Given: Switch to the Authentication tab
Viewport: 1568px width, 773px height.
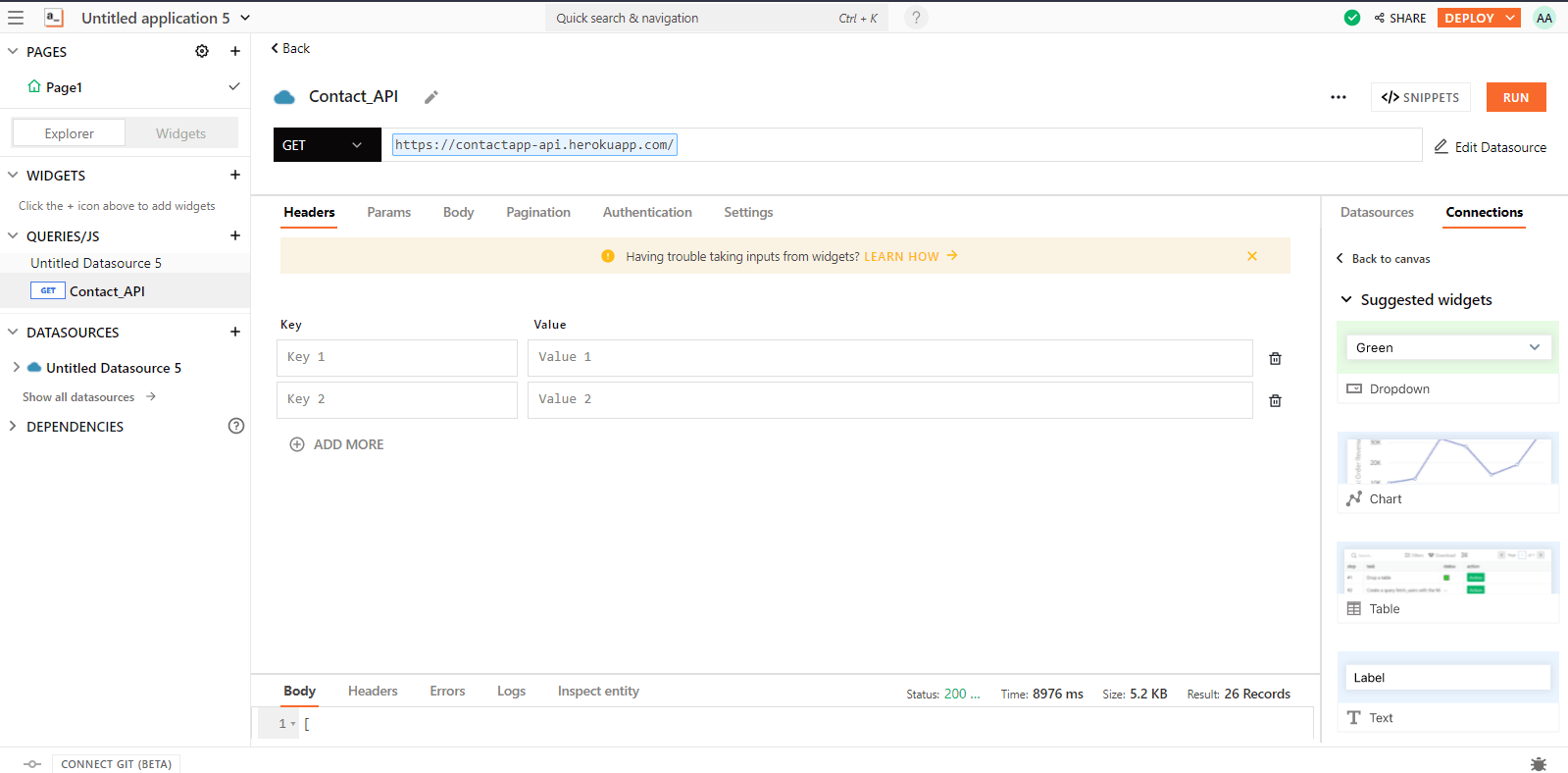Looking at the screenshot, I should click(647, 212).
